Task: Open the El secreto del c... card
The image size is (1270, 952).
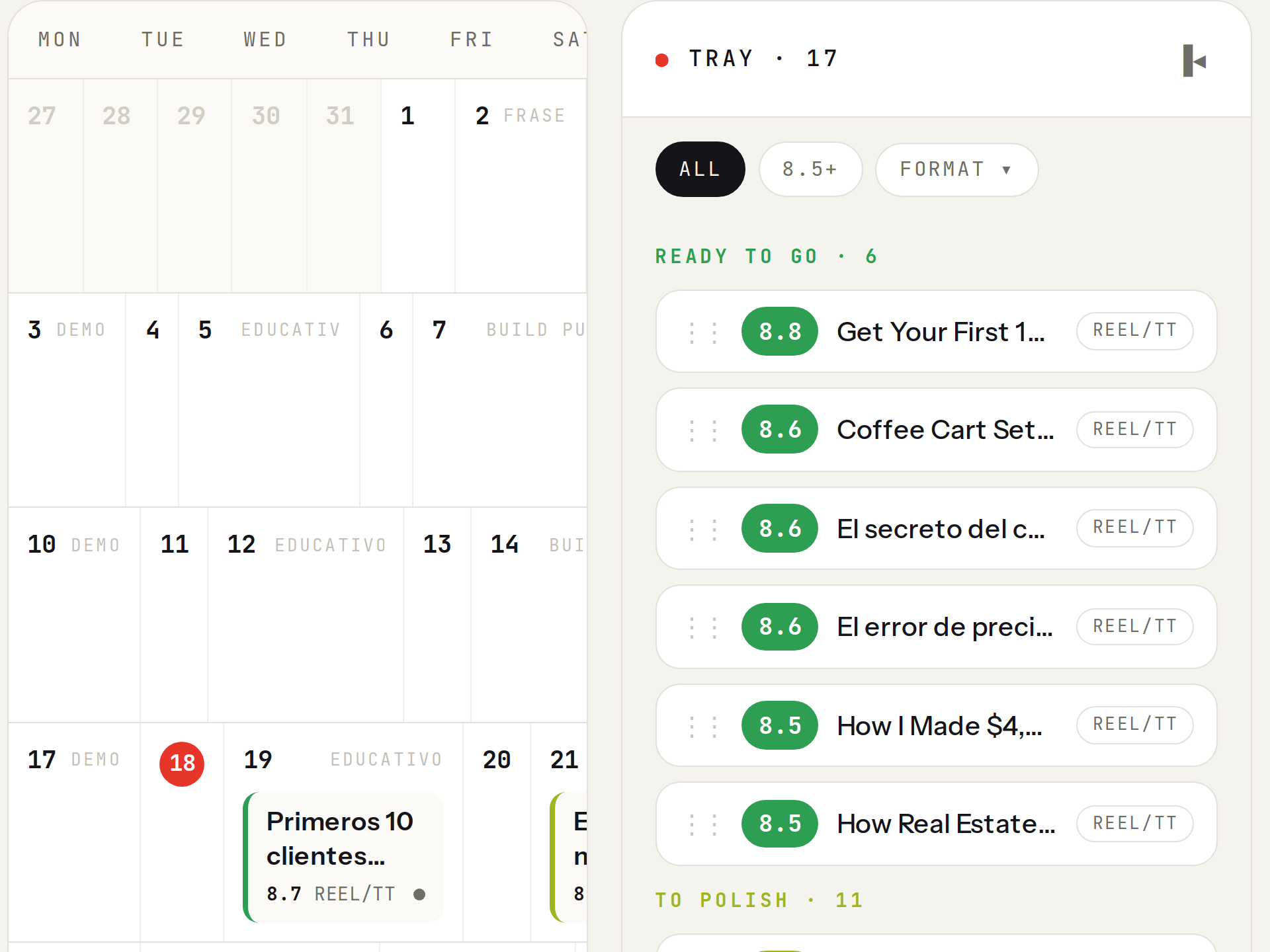Action: pyautogui.click(x=936, y=528)
